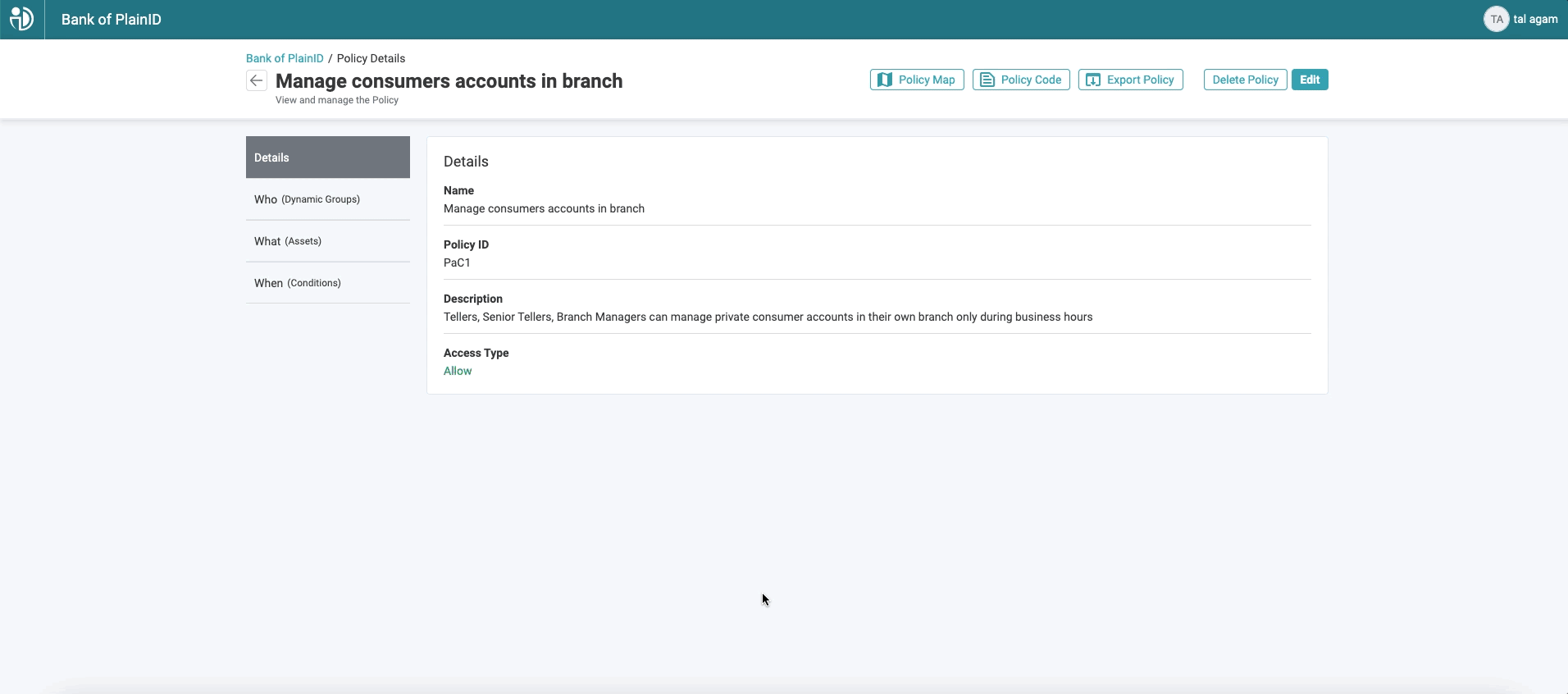
Task: Click the PlainID logo icon
Action: click(x=21, y=19)
